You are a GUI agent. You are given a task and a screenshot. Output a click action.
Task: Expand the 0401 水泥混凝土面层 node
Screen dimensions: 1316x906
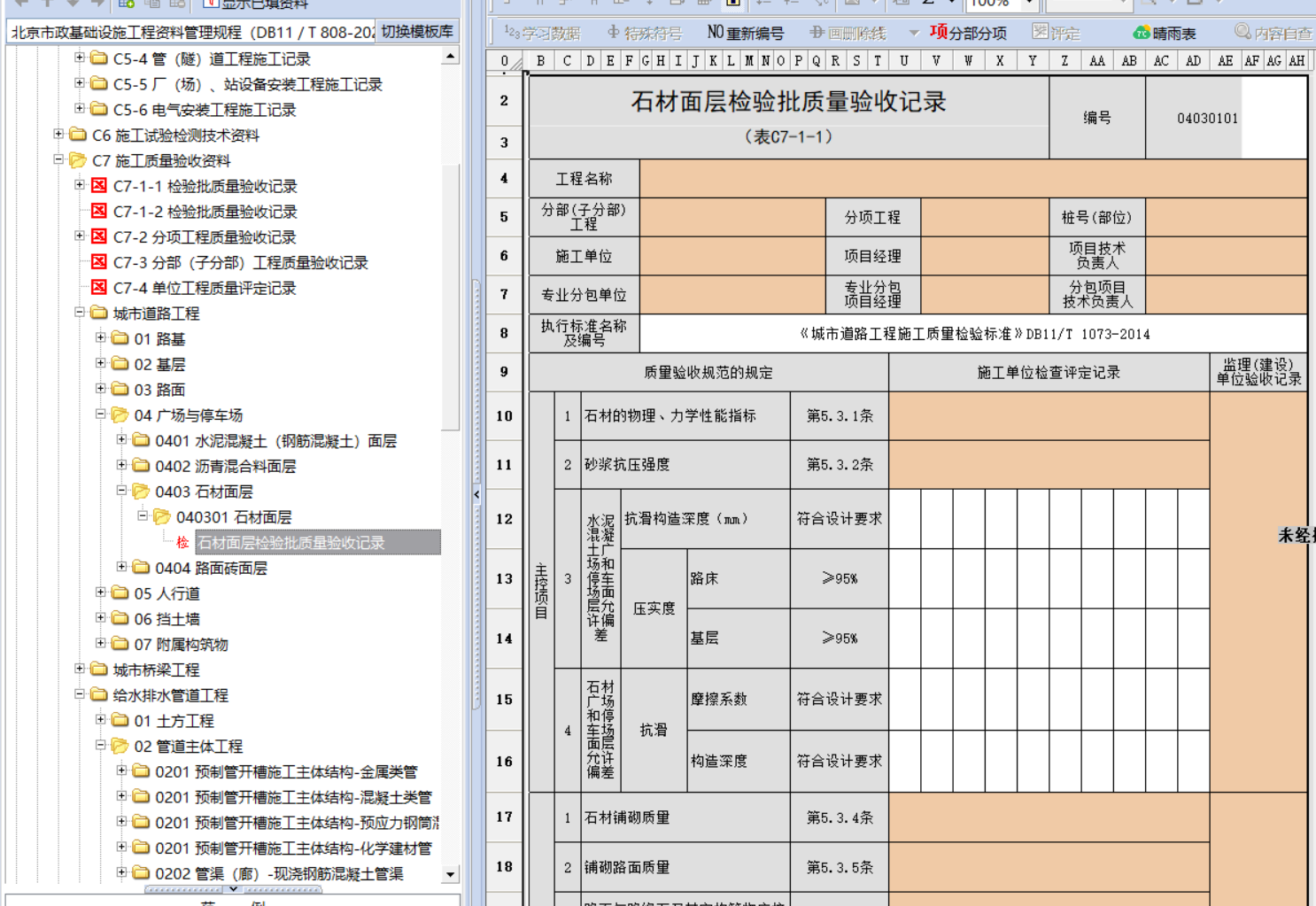(122, 439)
